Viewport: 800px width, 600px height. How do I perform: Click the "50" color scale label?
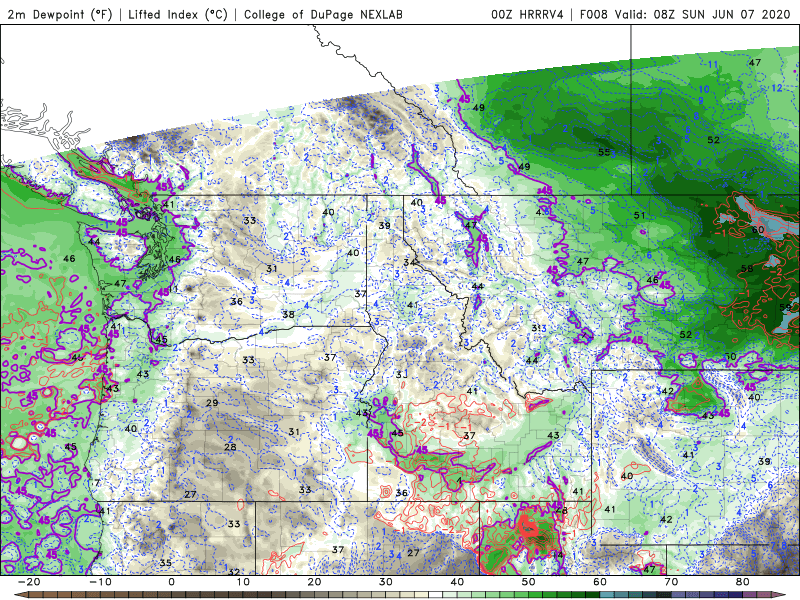[x=529, y=582]
